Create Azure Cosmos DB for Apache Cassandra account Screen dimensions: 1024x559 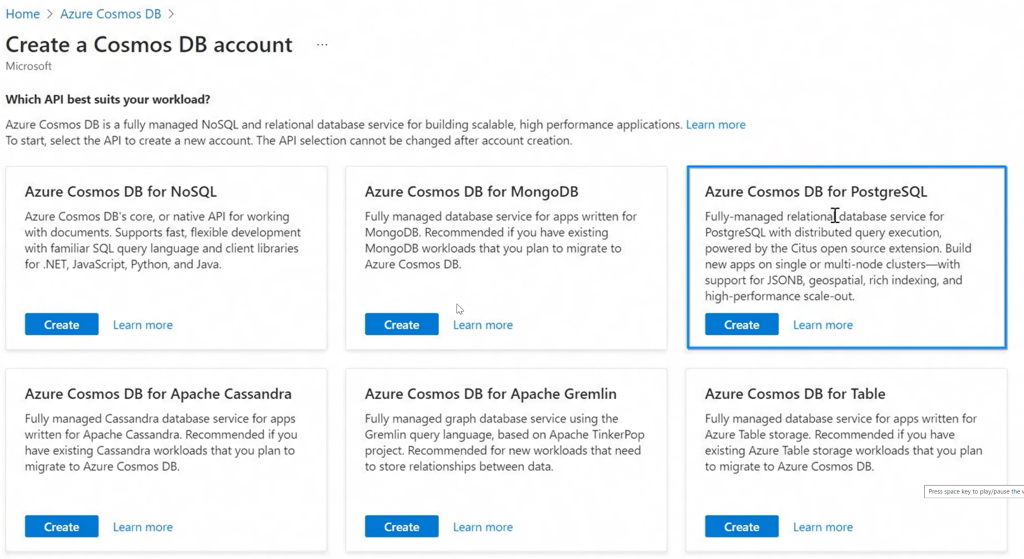pyautogui.click(x=61, y=527)
